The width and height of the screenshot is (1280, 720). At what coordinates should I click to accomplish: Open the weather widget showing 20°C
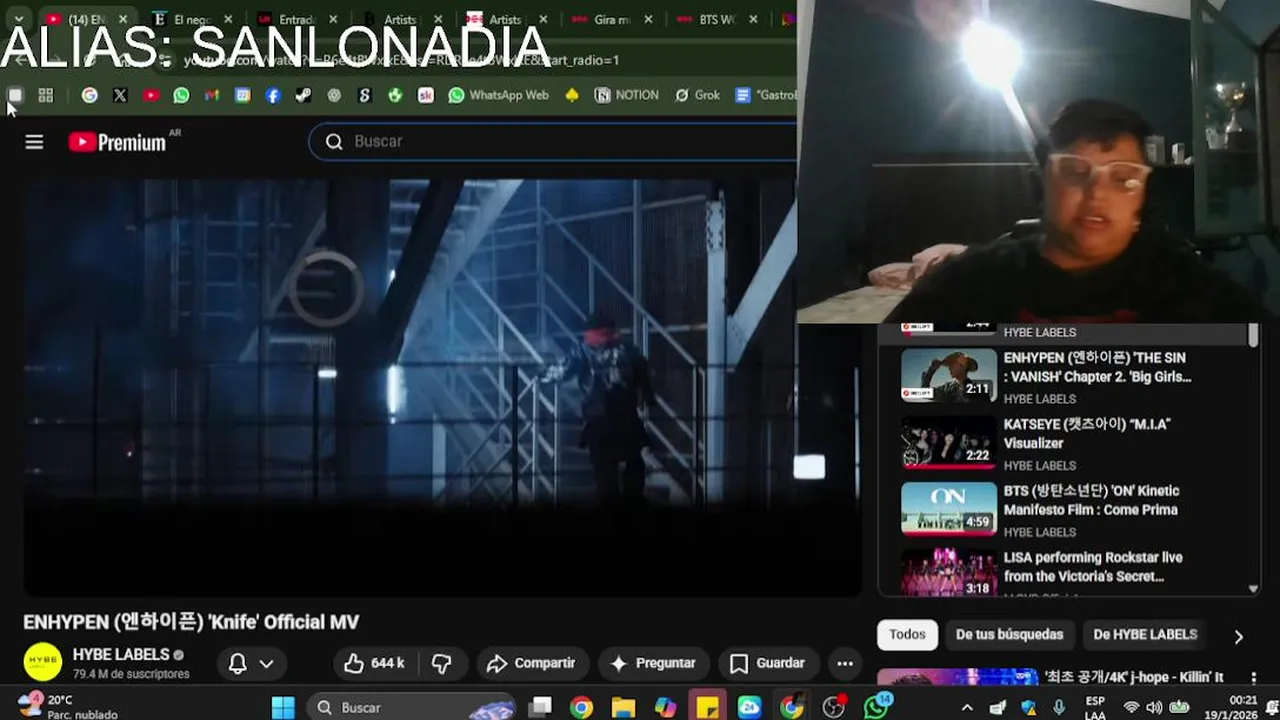tap(68, 707)
